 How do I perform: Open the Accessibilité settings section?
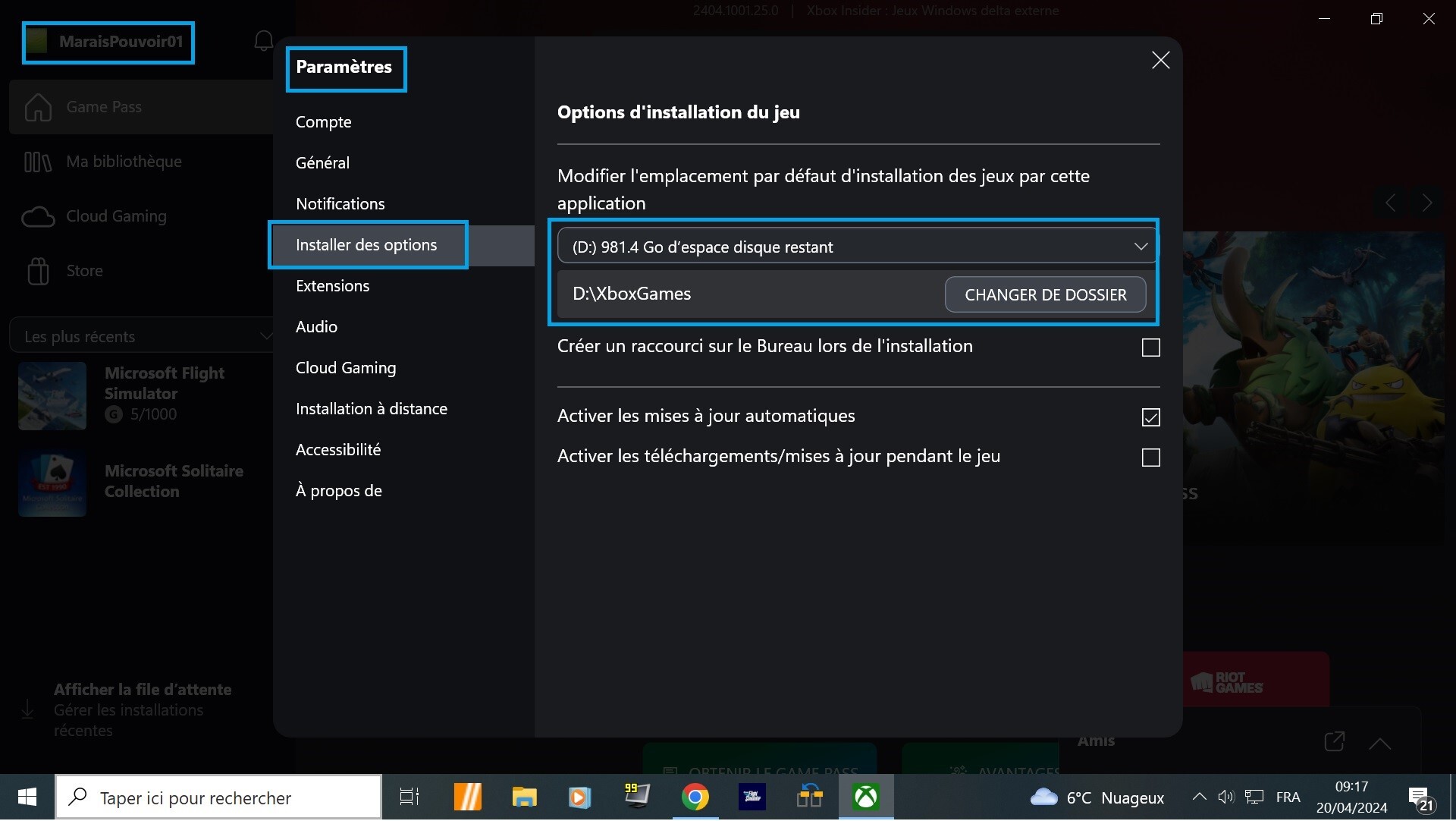[x=338, y=450]
